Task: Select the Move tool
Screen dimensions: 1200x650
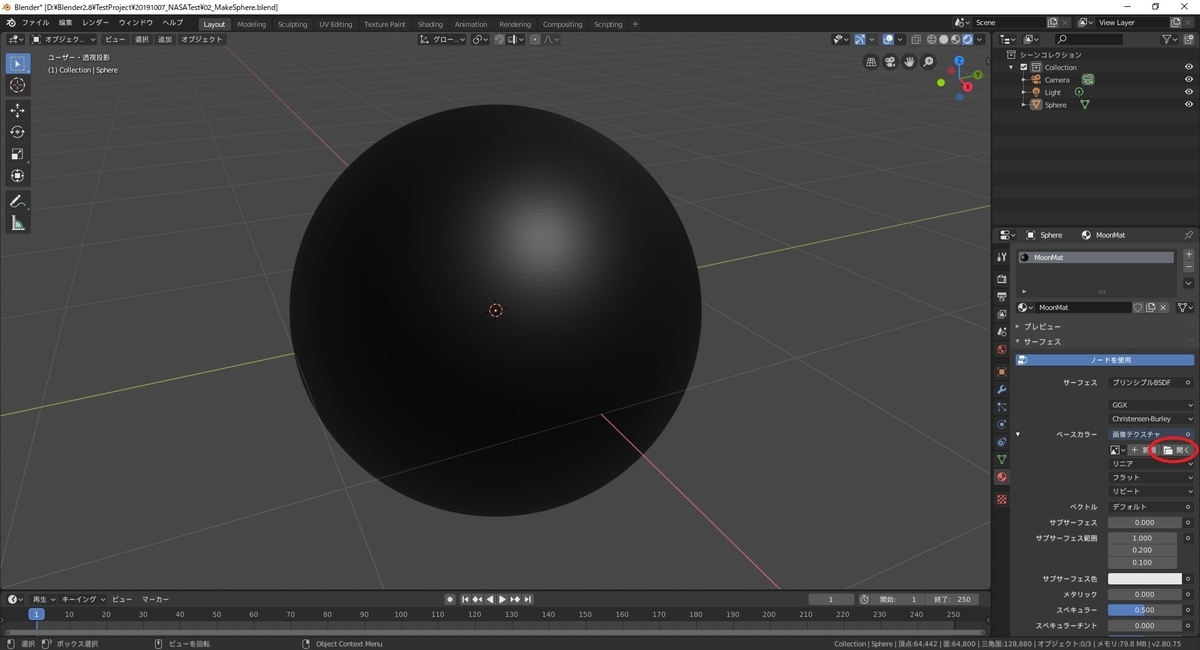Action: click(17, 110)
